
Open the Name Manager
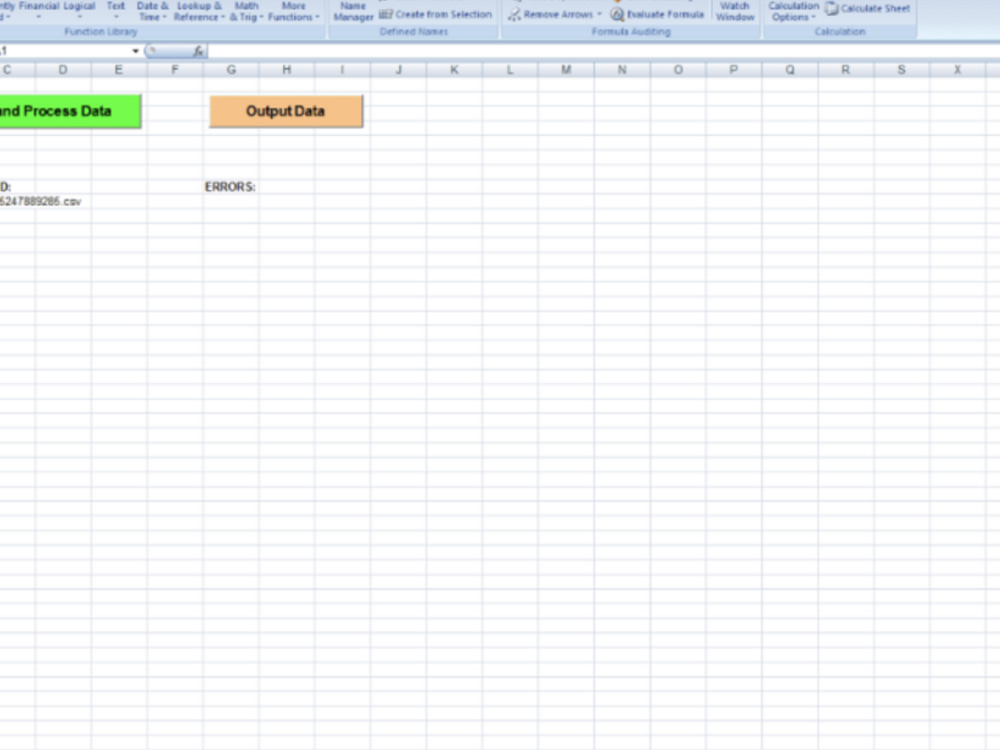click(352, 11)
